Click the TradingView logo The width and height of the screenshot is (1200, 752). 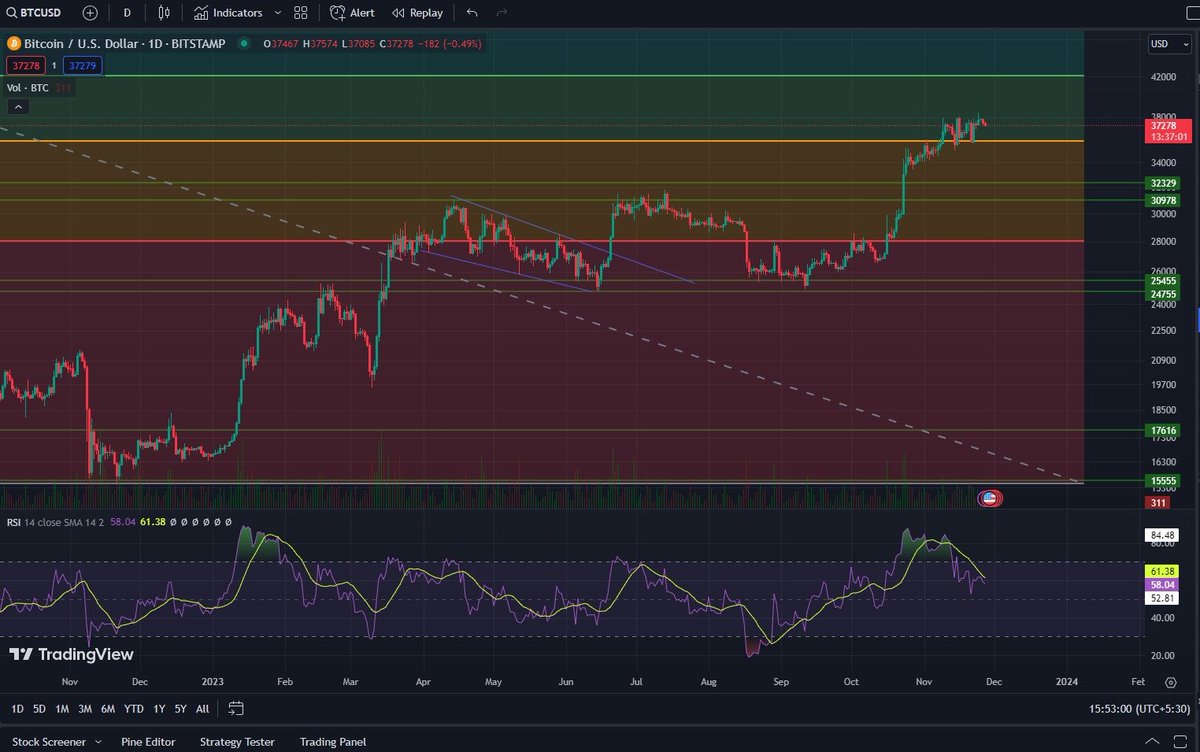tap(71, 654)
